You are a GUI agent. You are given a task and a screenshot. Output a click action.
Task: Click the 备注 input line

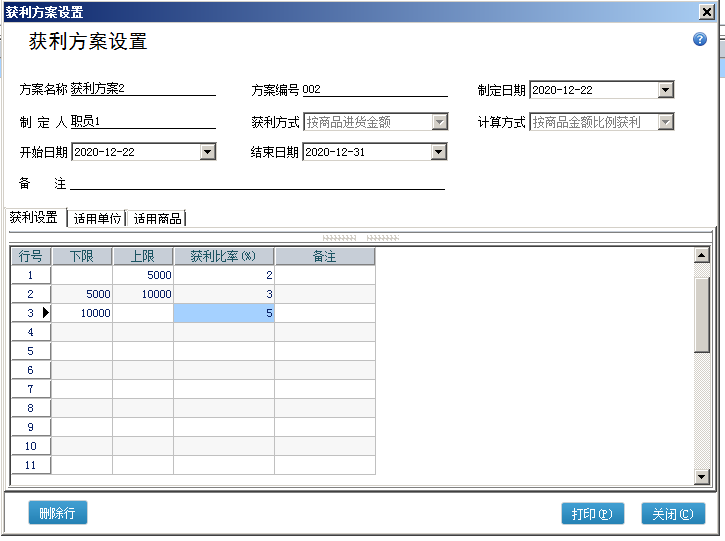pos(256,182)
